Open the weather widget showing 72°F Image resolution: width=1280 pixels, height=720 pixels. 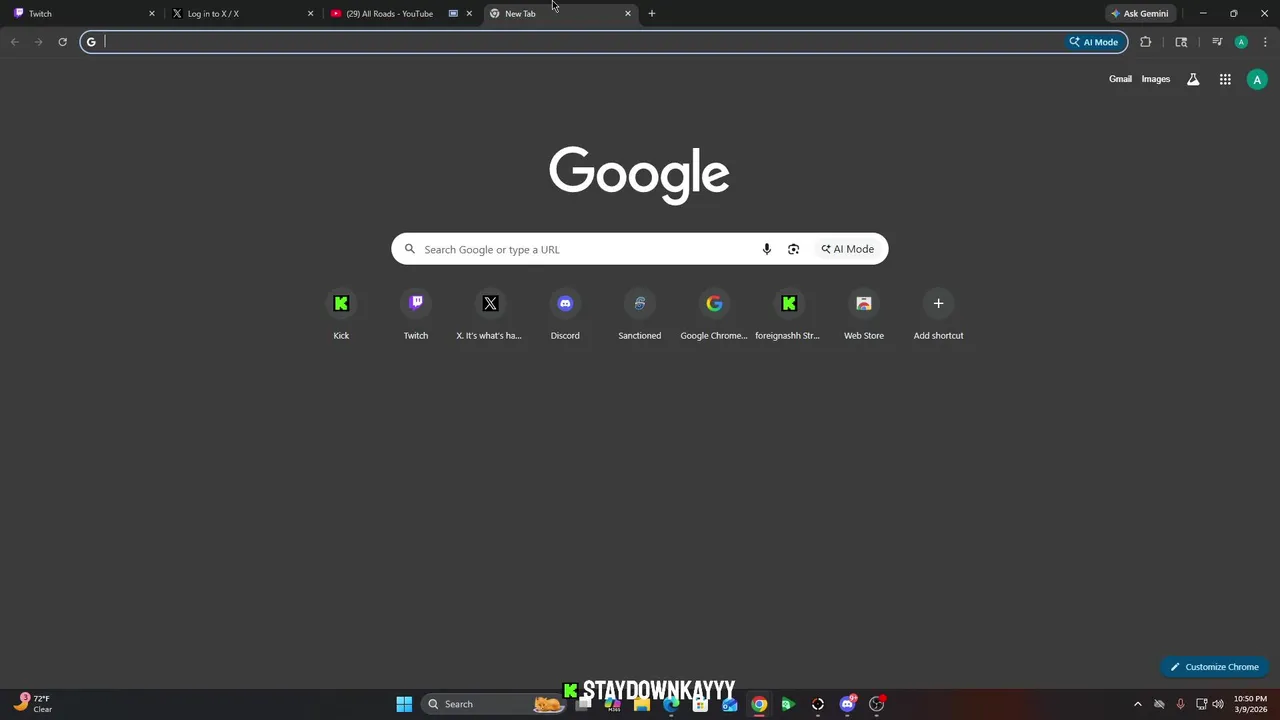coord(34,704)
